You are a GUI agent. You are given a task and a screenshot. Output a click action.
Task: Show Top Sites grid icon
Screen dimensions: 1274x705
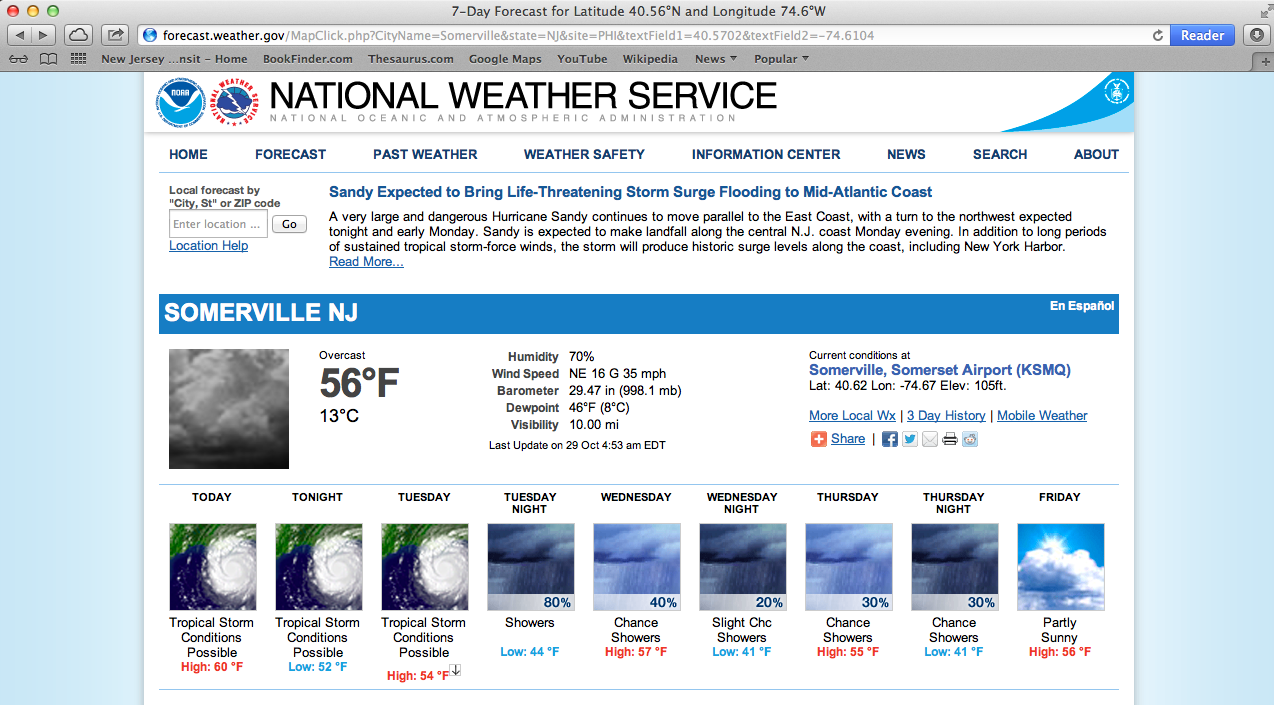(x=78, y=59)
